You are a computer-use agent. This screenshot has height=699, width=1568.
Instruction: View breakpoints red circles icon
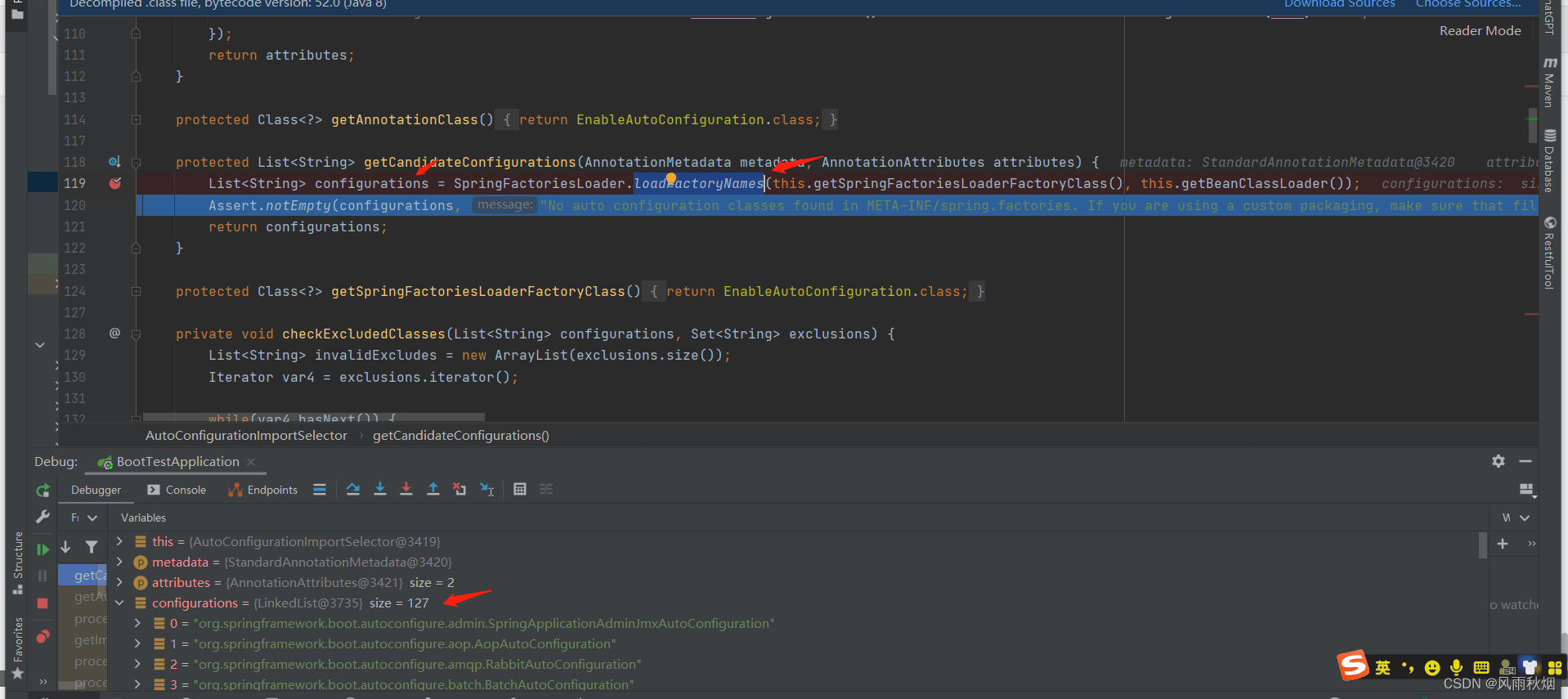click(43, 636)
